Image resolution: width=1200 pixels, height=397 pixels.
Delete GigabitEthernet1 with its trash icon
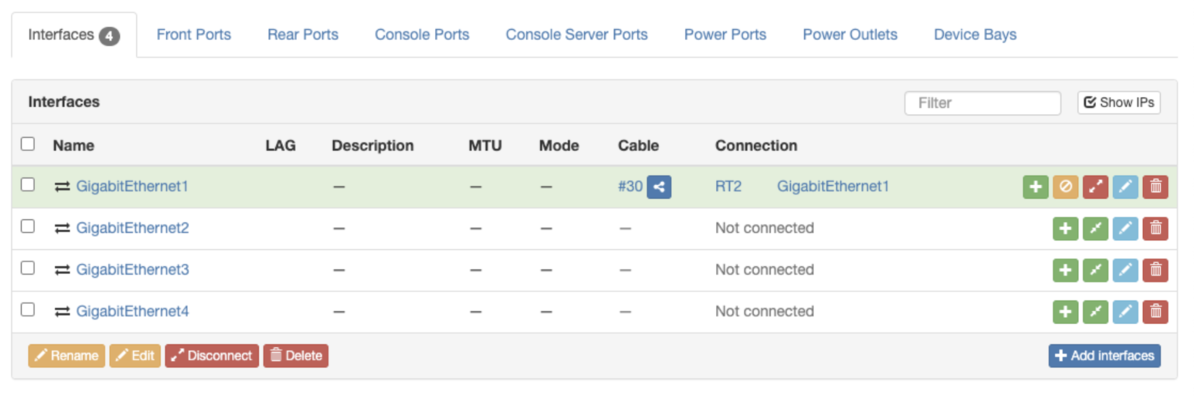point(1156,186)
